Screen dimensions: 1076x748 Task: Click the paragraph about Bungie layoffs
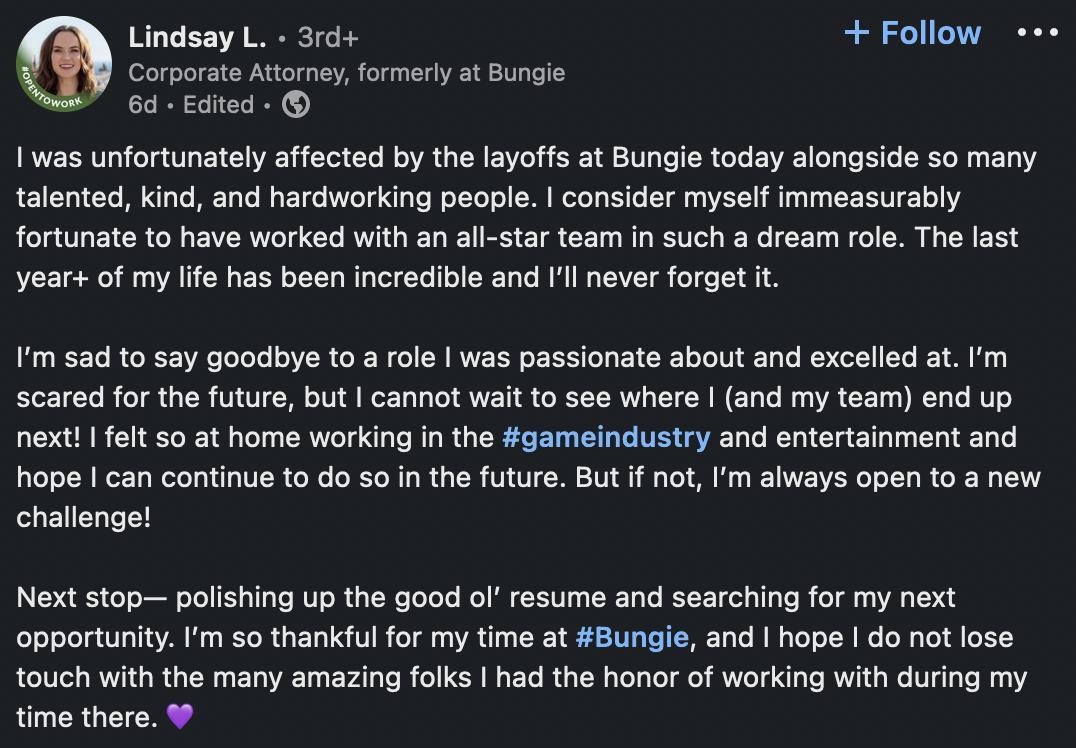[x=526, y=217]
